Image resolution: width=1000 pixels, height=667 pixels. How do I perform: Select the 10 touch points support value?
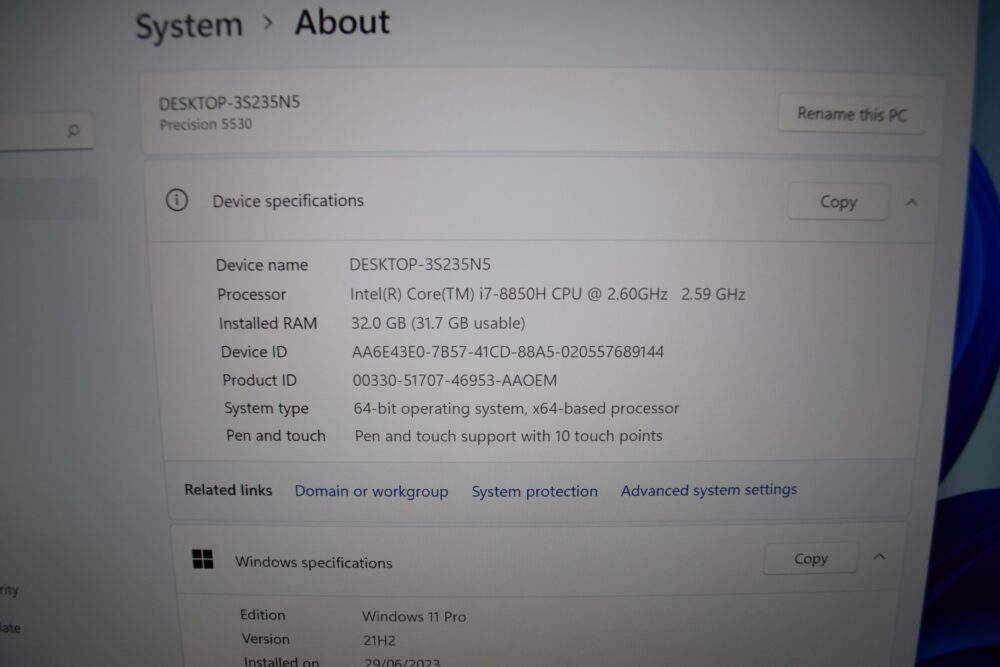508,436
